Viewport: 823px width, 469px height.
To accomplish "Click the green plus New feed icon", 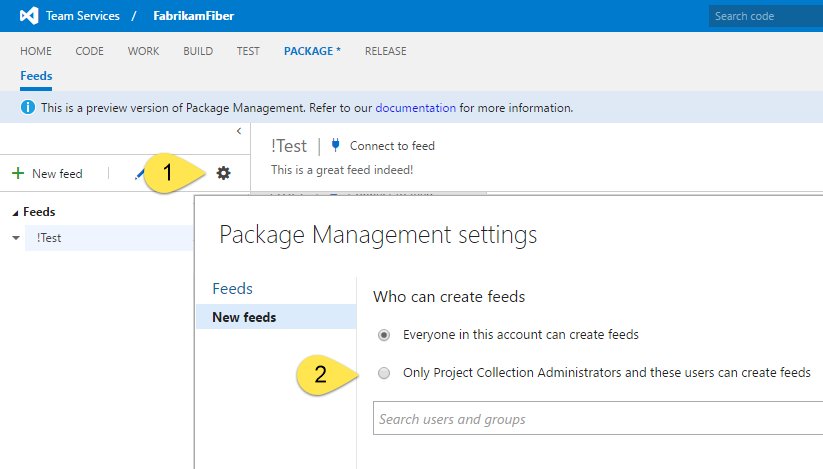I will pos(18,174).
